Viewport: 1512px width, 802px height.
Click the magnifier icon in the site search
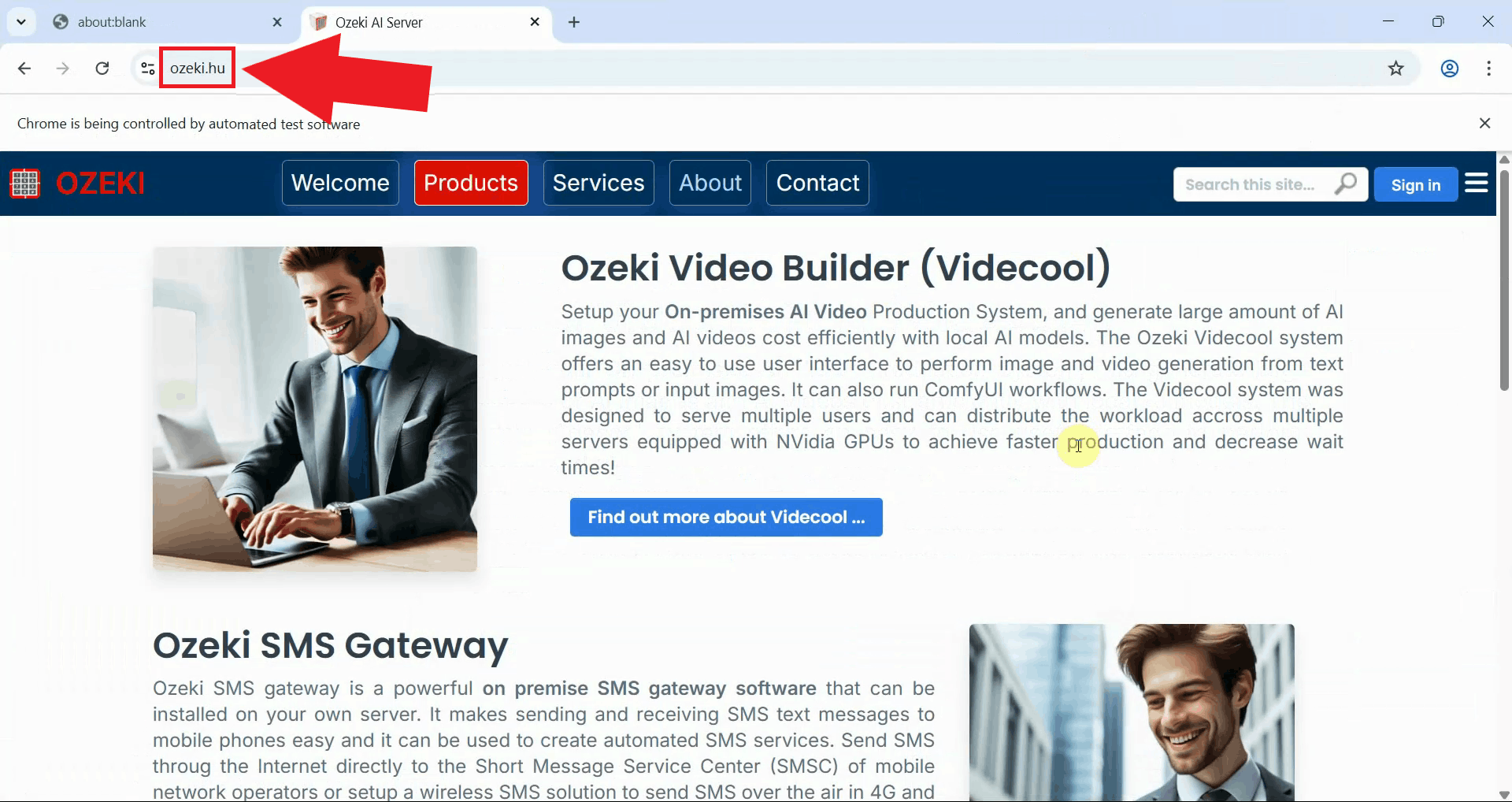point(1346,184)
